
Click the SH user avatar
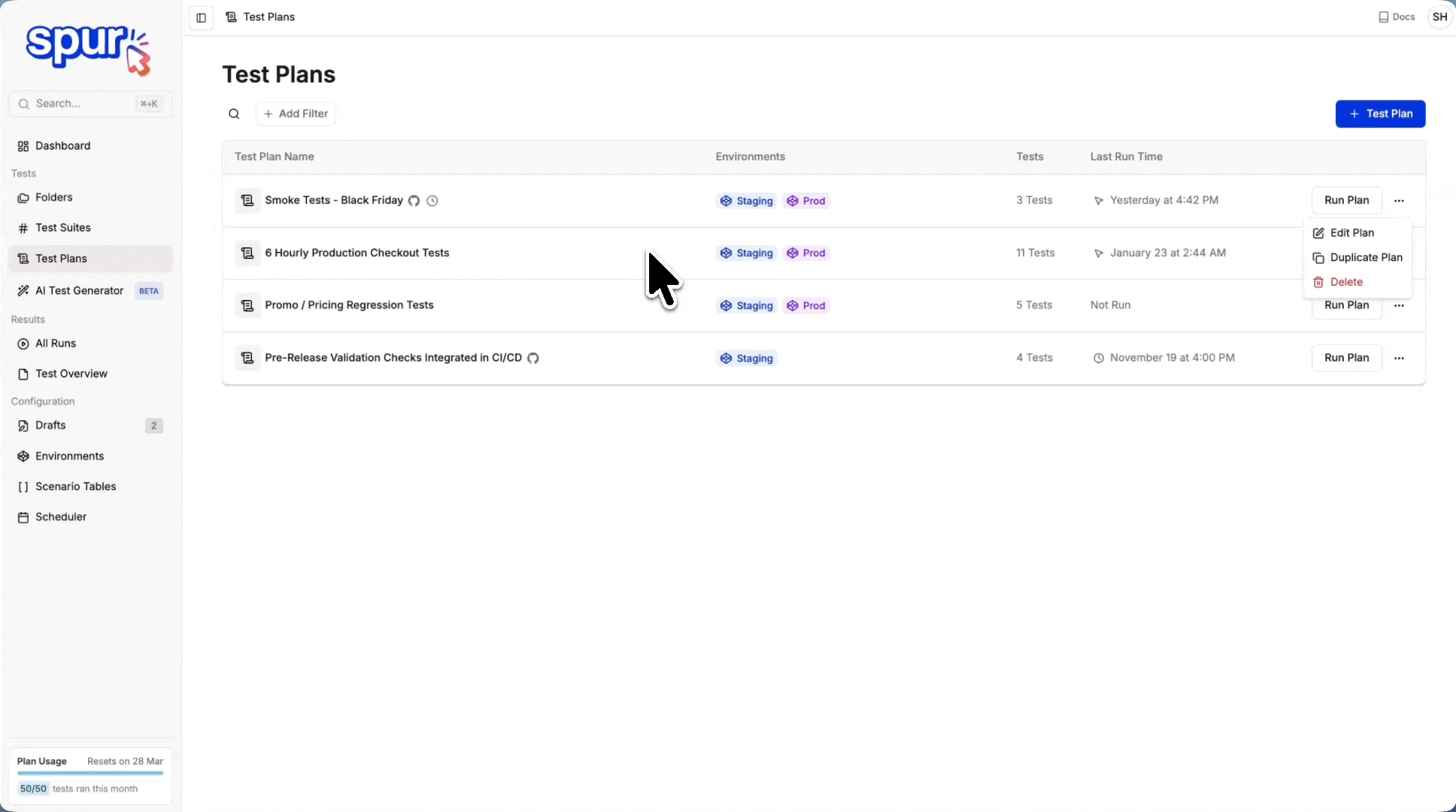(x=1439, y=17)
